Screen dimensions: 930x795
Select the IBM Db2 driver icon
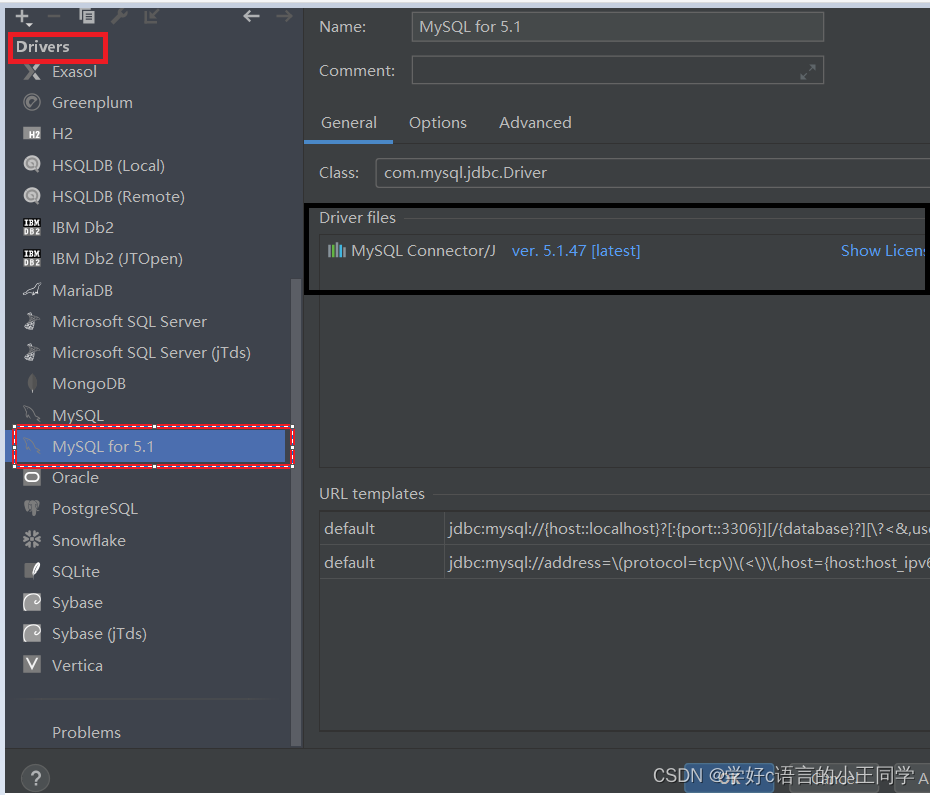32,227
